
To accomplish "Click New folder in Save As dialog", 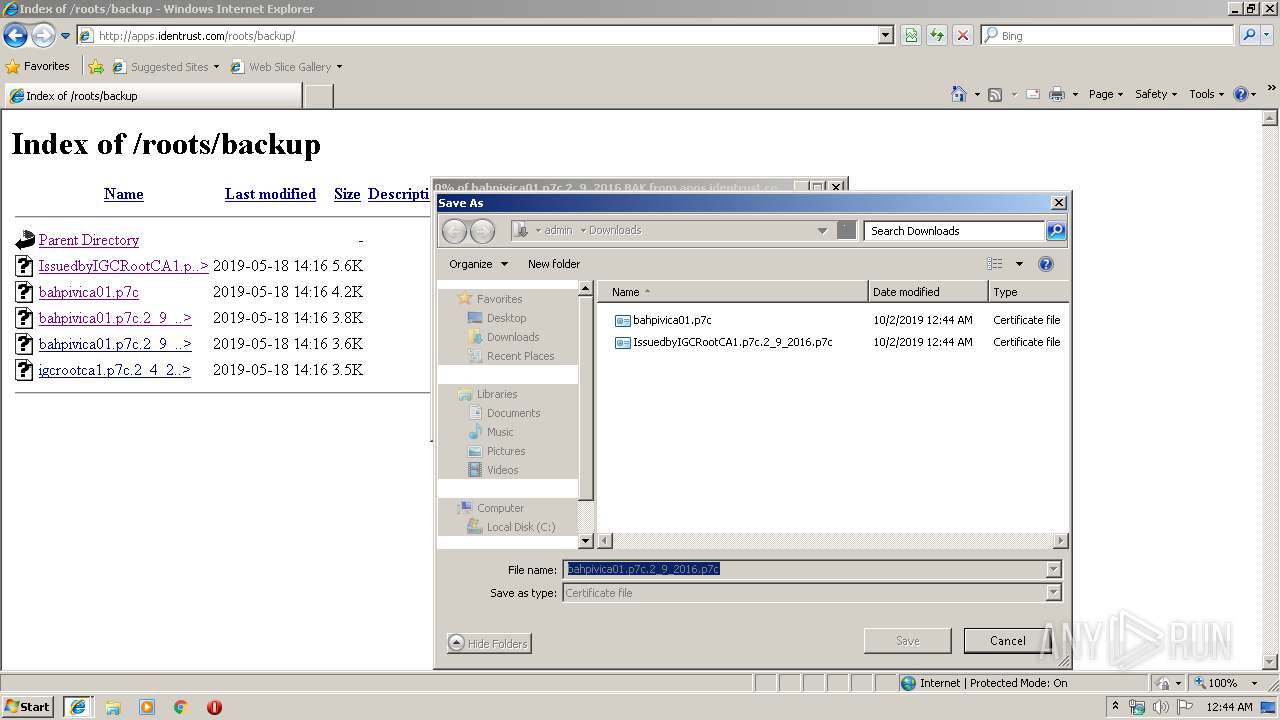I will (554, 264).
